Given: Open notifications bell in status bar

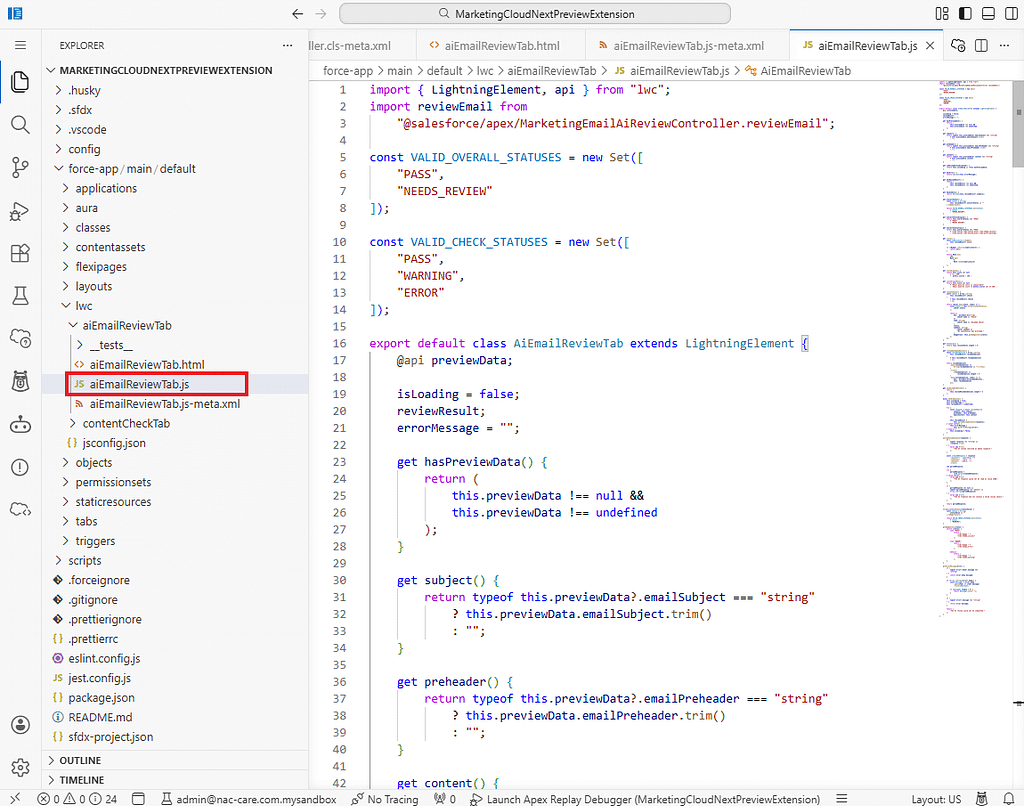Looking at the screenshot, I should [x=1008, y=798].
